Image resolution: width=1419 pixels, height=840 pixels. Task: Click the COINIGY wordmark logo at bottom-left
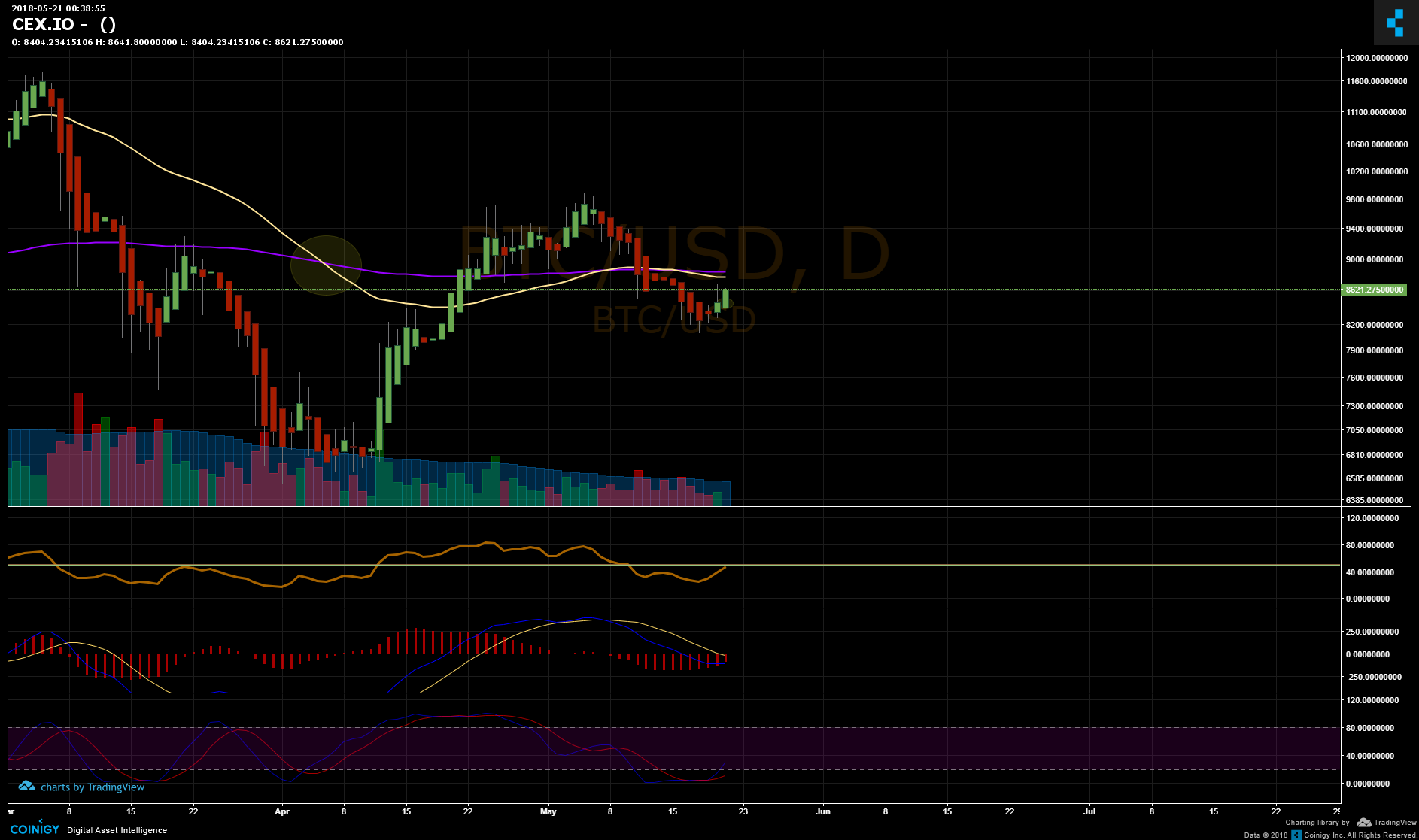coord(35,829)
